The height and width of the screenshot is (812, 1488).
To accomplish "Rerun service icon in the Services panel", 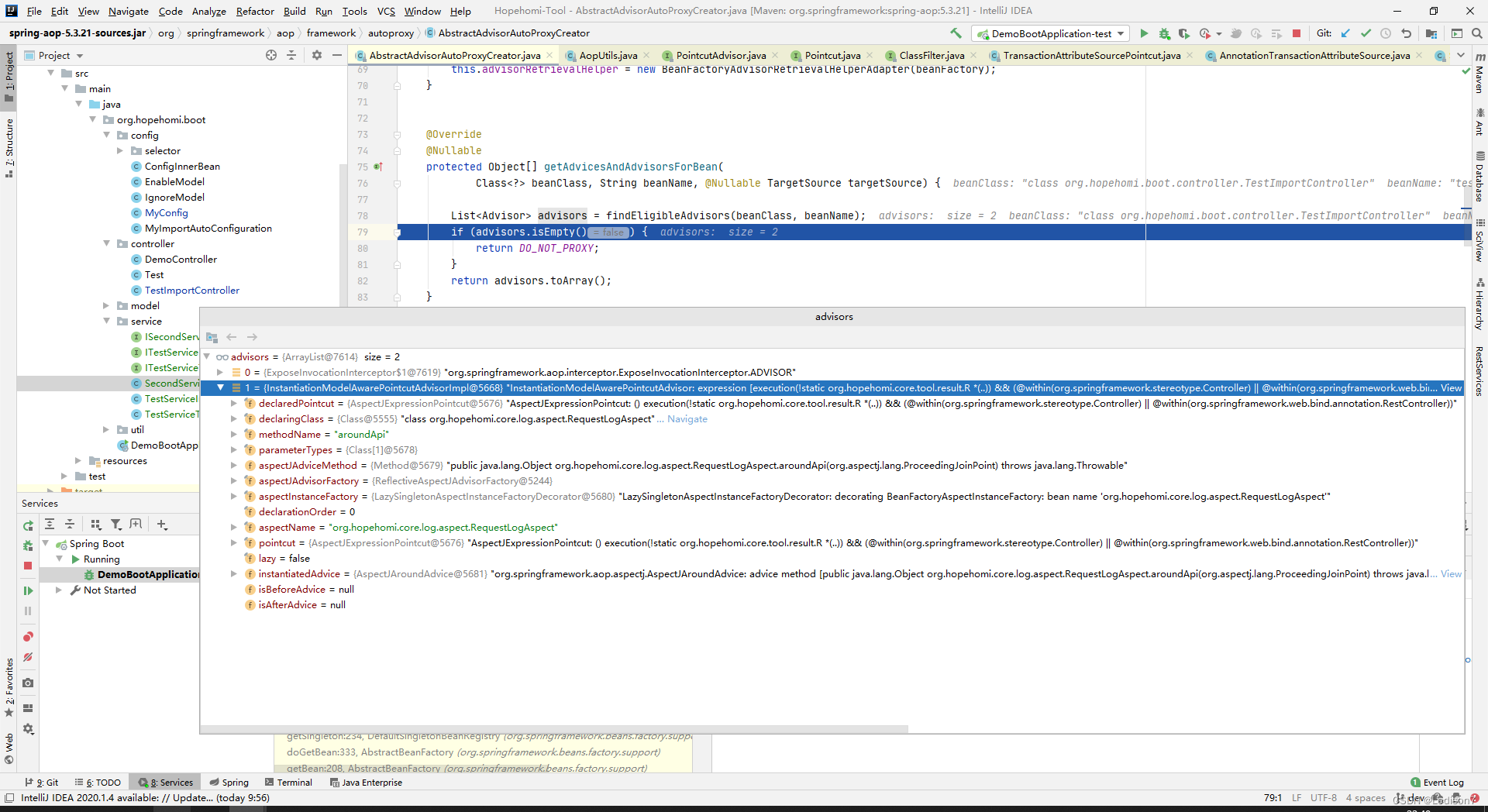I will tap(28, 525).
